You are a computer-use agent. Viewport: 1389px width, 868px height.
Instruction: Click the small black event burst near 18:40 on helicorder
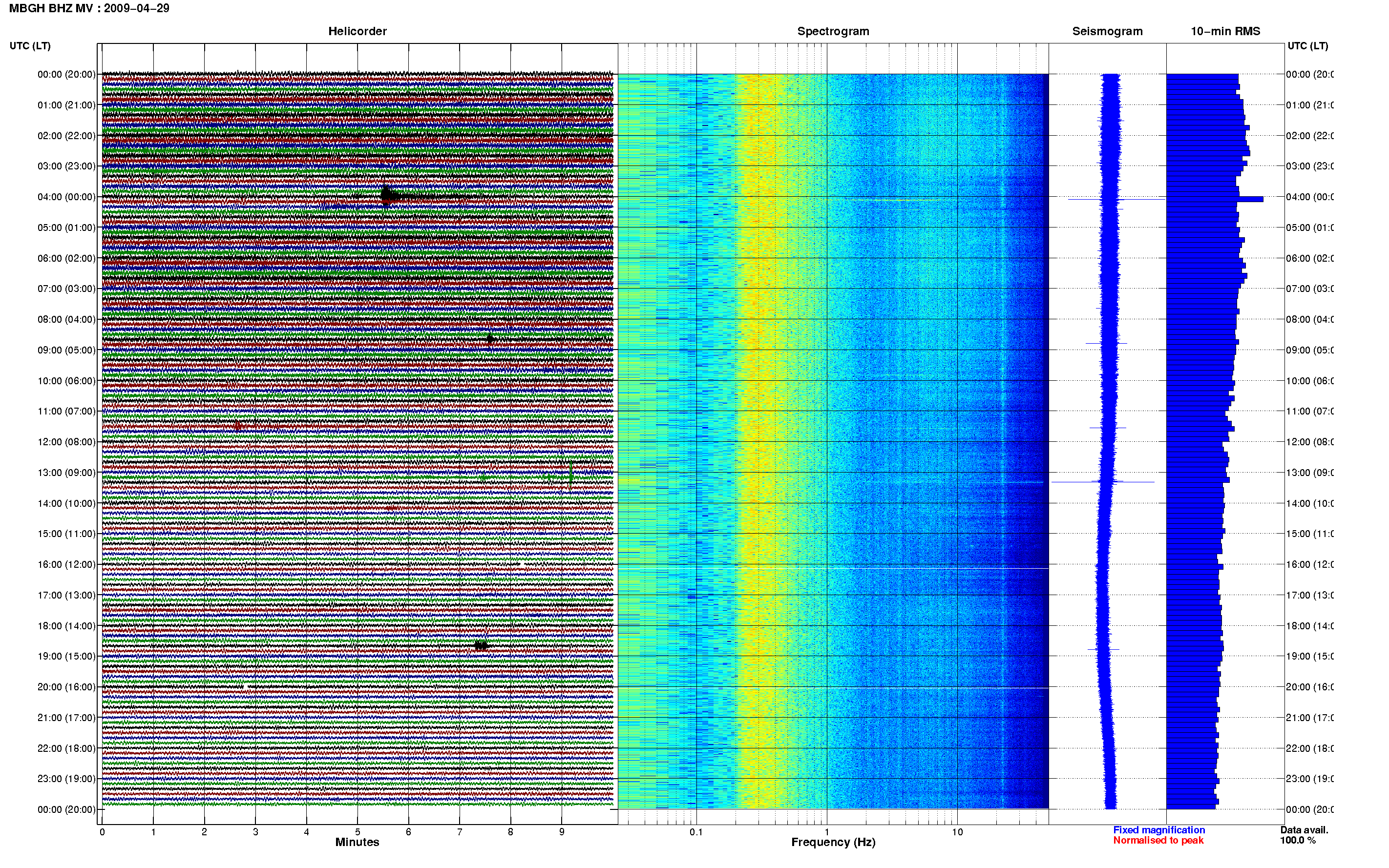(x=481, y=646)
